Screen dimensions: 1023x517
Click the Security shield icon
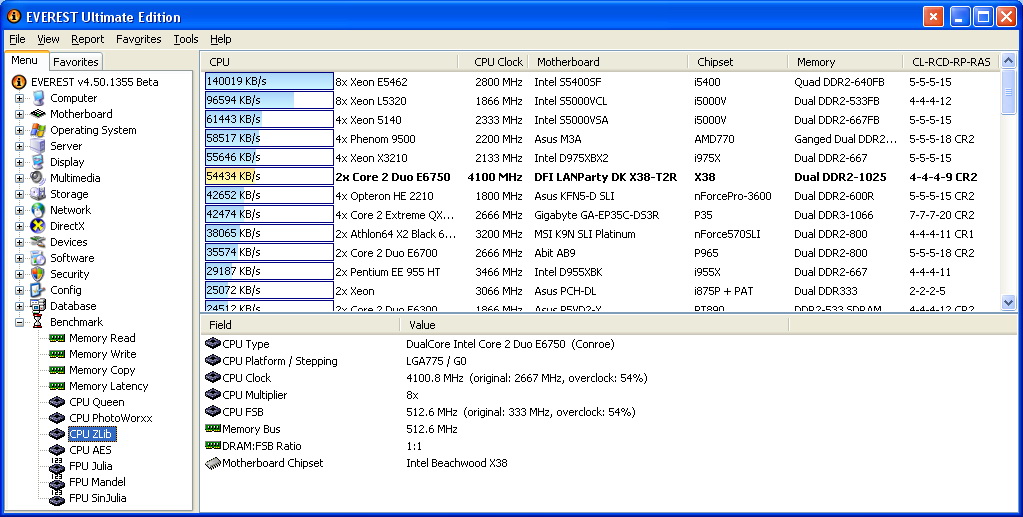(38, 274)
